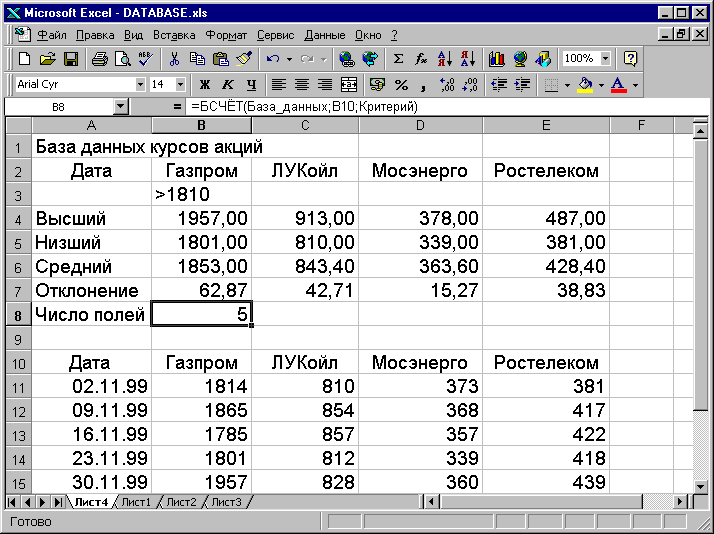Increase decimal places
The width and height of the screenshot is (714, 534).
(x=448, y=85)
